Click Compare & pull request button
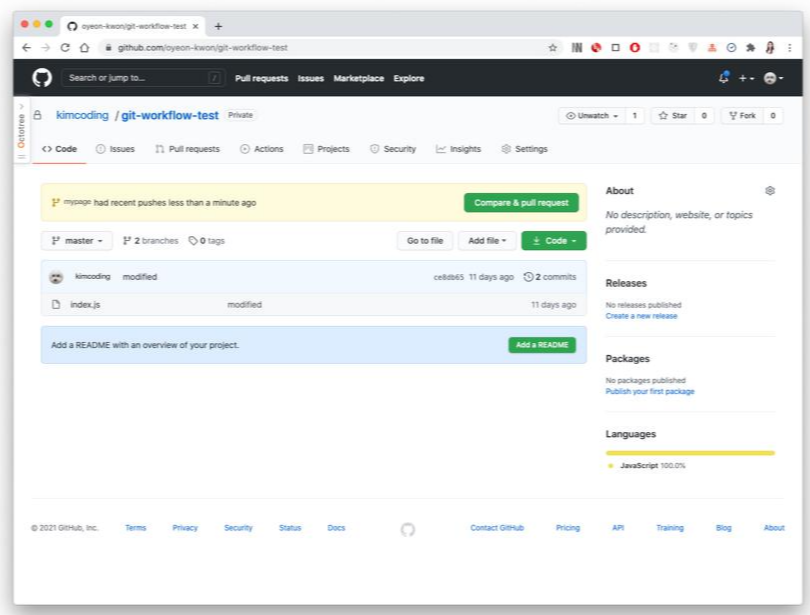The image size is (810, 615). tap(521, 202)
